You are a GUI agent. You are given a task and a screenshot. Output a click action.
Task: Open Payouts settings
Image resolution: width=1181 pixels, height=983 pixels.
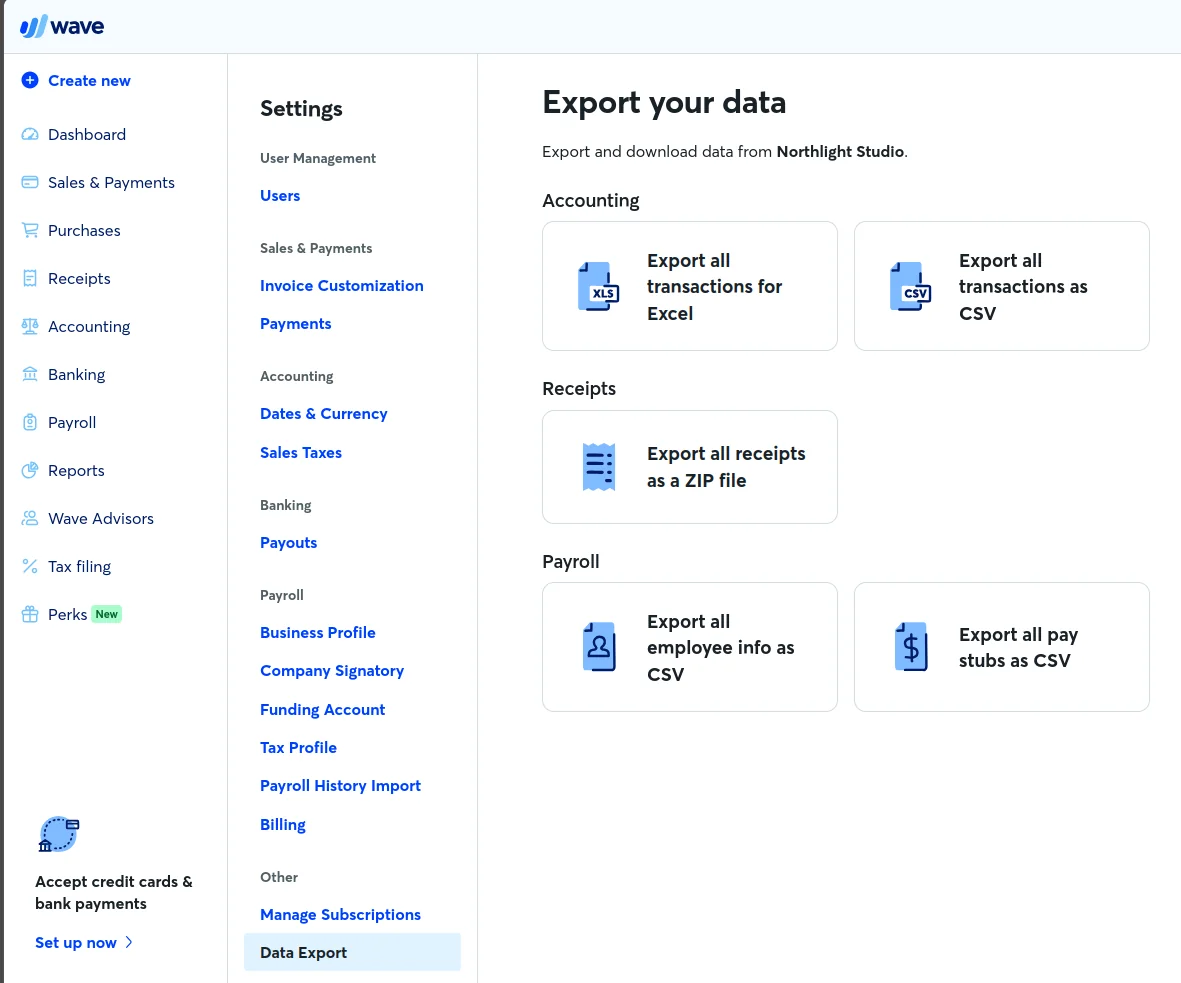pos(288,542)
